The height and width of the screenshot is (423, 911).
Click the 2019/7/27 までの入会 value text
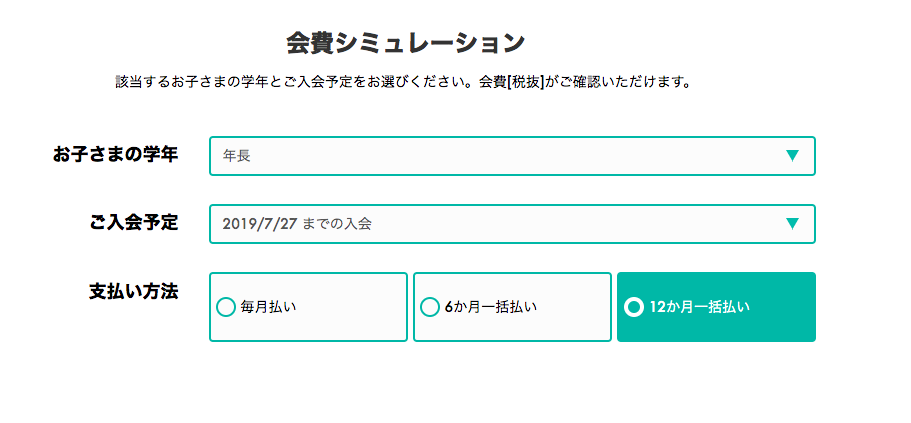[297, 224]
